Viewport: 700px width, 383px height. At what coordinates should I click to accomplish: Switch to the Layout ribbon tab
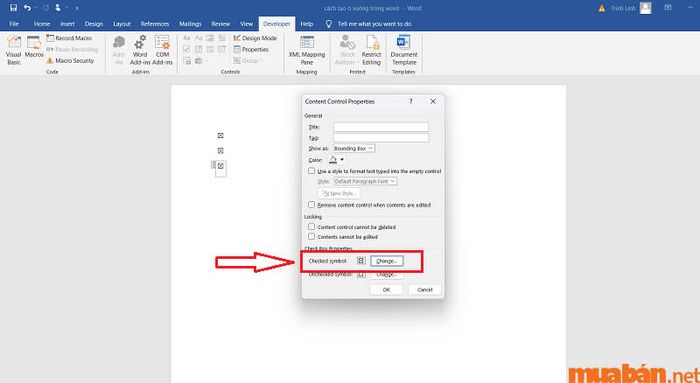tap(121, 24)
